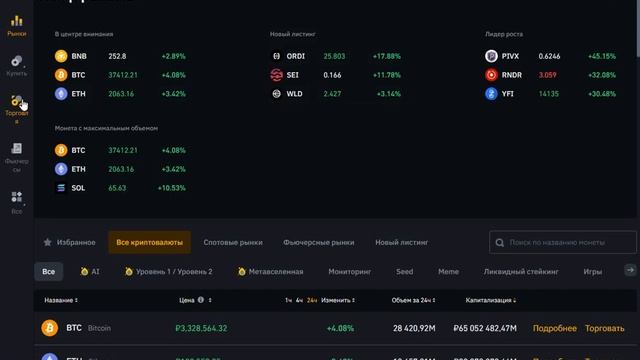This screenshot has width=640, height=360.
Task: Open the Купить (Buy) sidebar icon
Action: tap(17, 61)
